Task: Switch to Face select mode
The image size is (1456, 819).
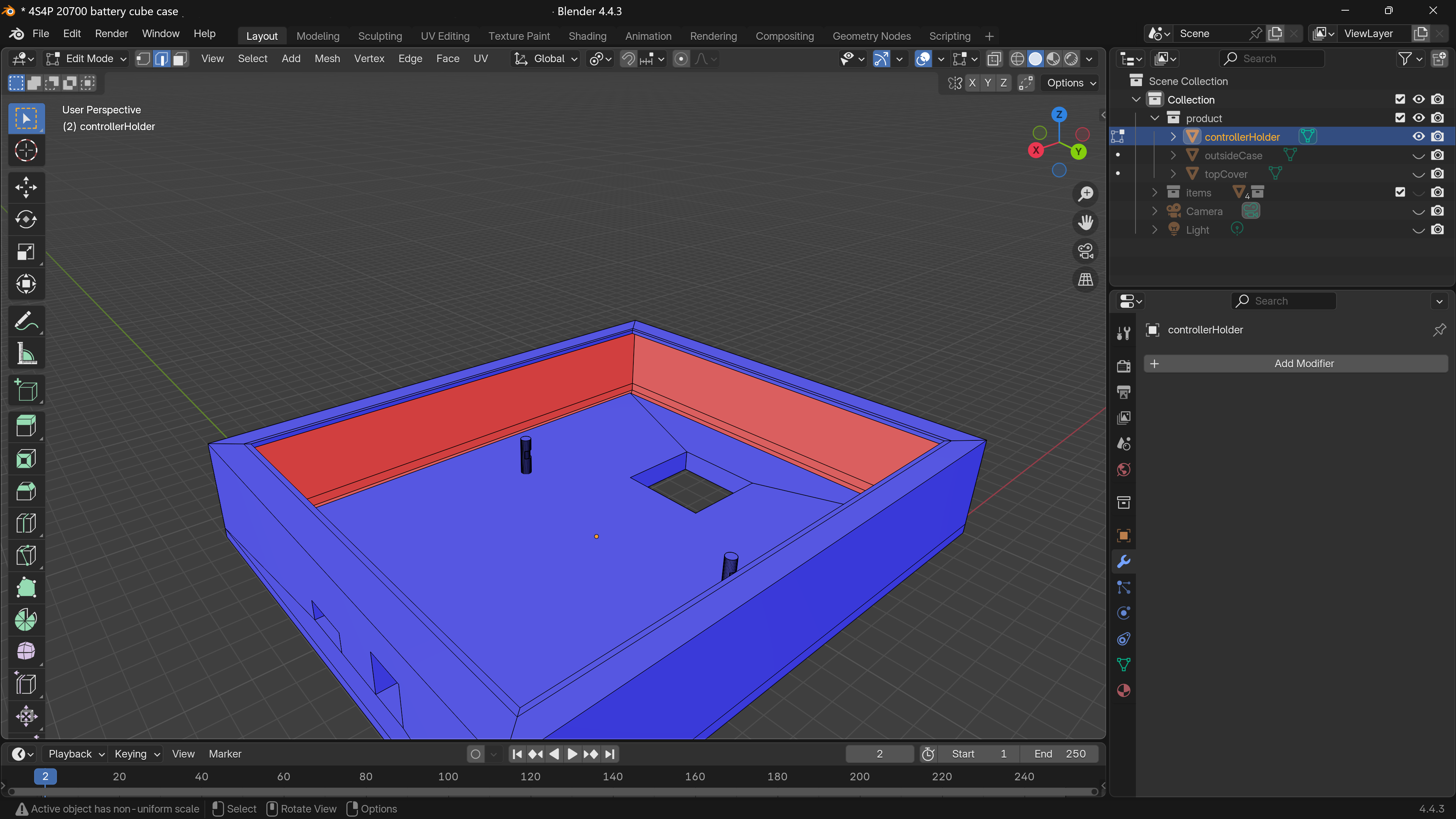Action: point(180,59)
